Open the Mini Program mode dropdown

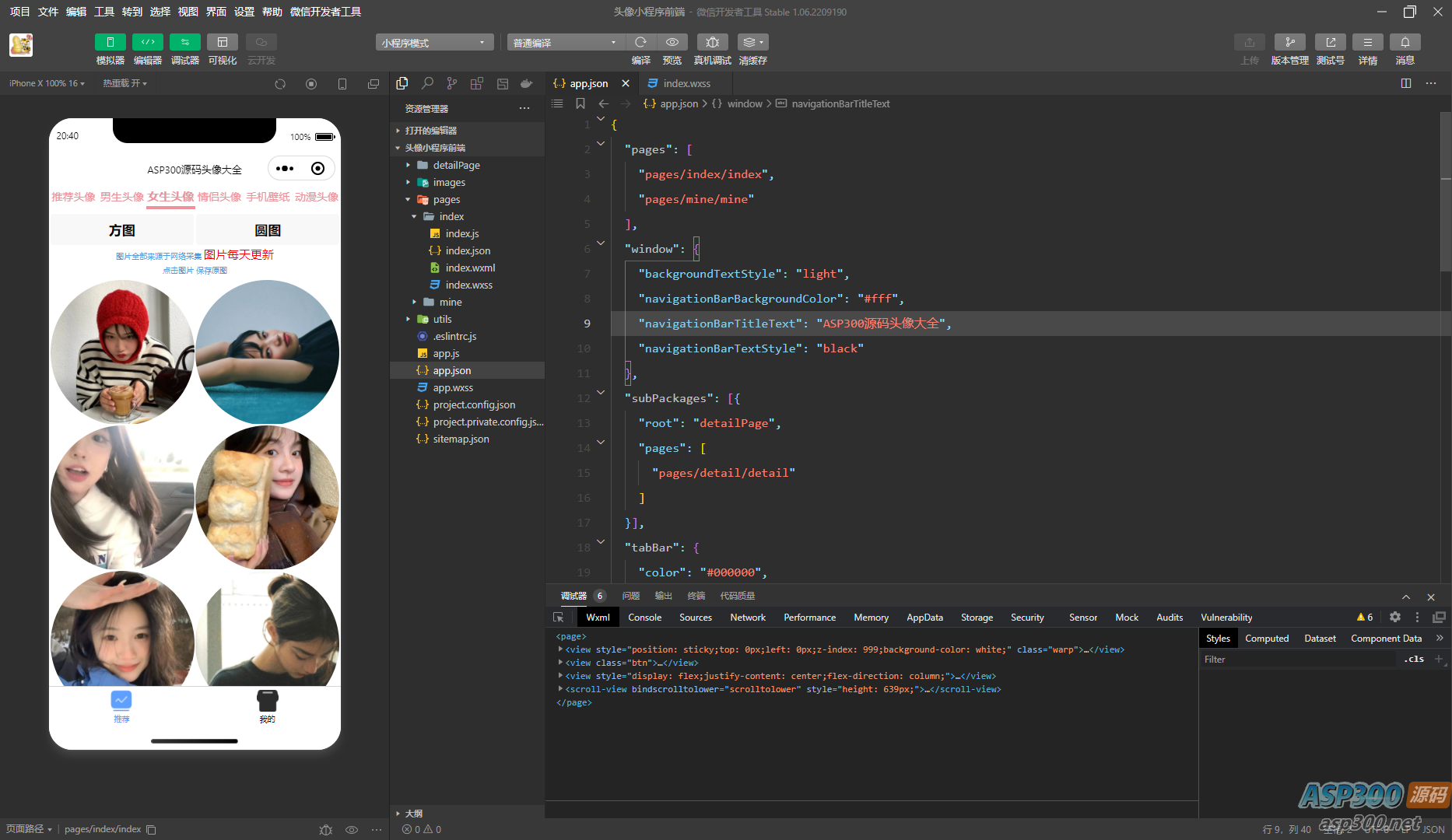[x=434, y=43]
